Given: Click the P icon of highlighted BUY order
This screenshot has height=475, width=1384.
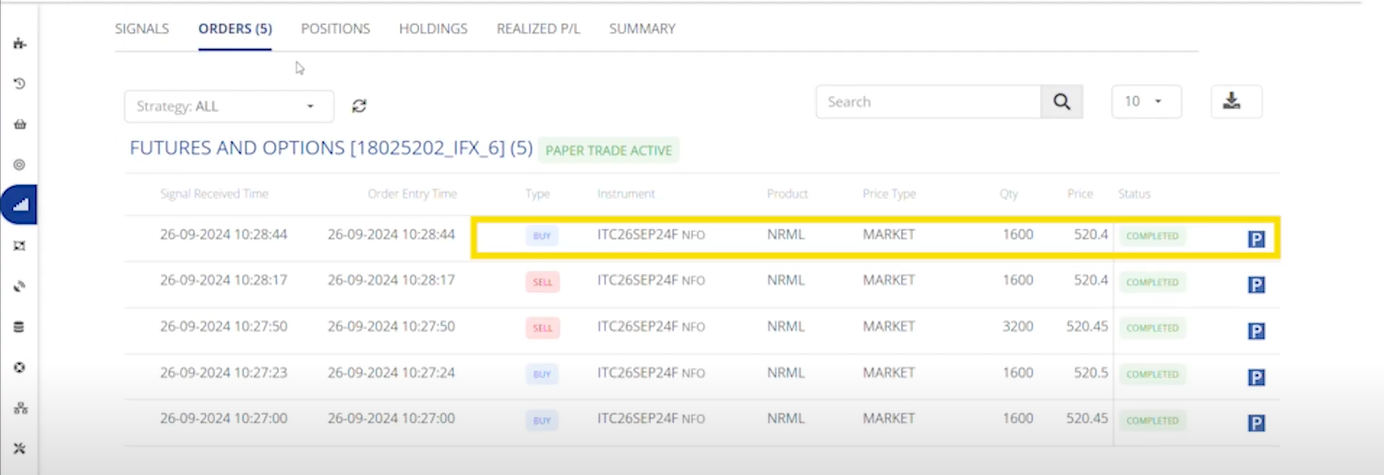Looking at the screenshot, I should pos(1257,239).
